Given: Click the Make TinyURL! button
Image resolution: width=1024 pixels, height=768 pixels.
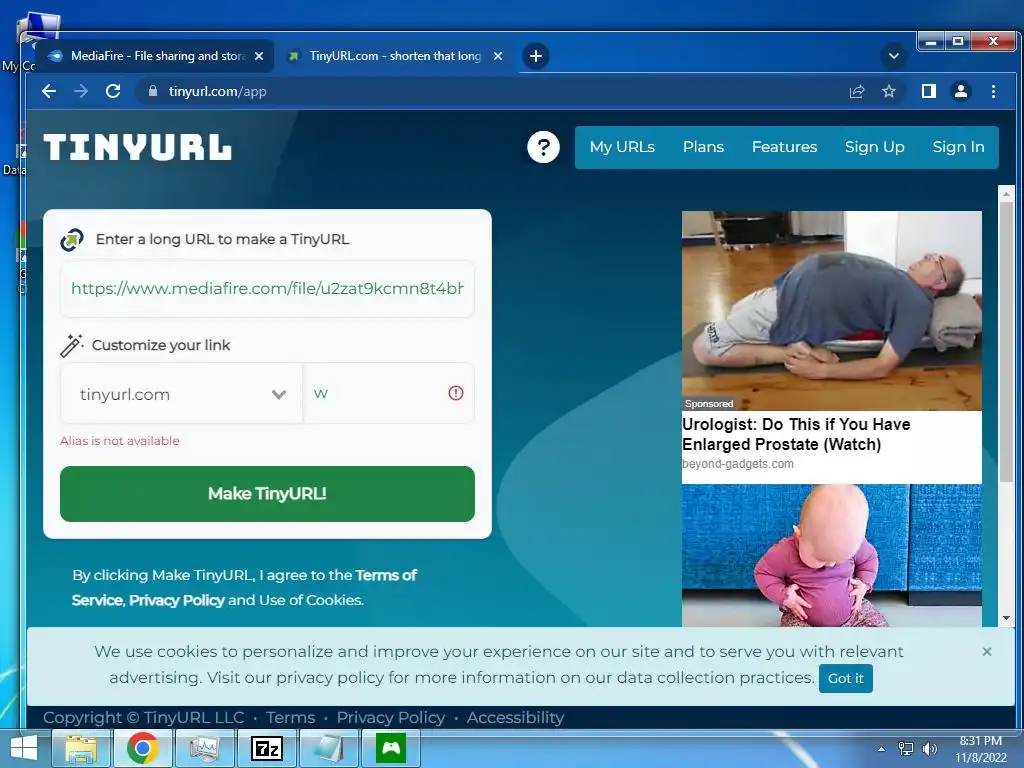Looking at the screenshot, I should (267, 494).
